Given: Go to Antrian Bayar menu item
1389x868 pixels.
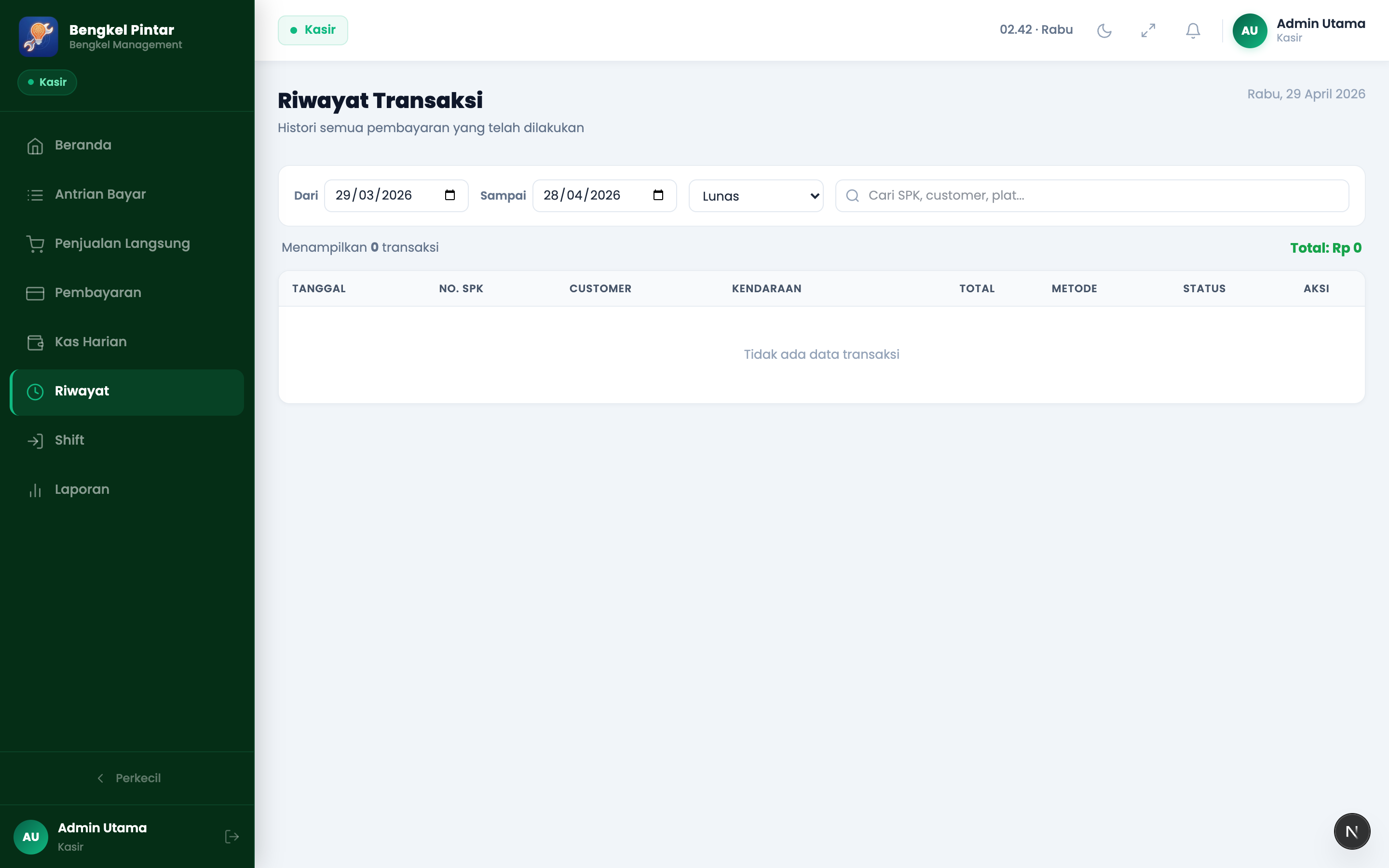Looking at the screenshot, I should [x=127, y=195].
